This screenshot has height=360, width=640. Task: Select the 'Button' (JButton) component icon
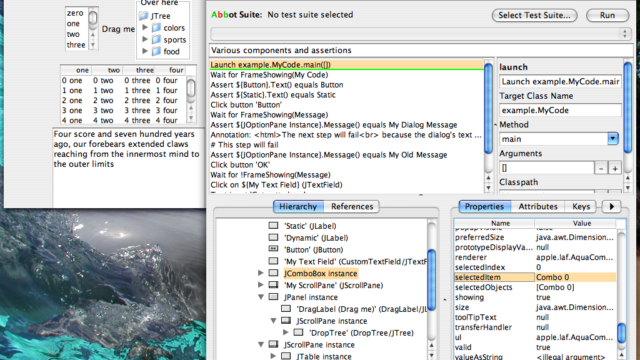[x=273, y=249]
